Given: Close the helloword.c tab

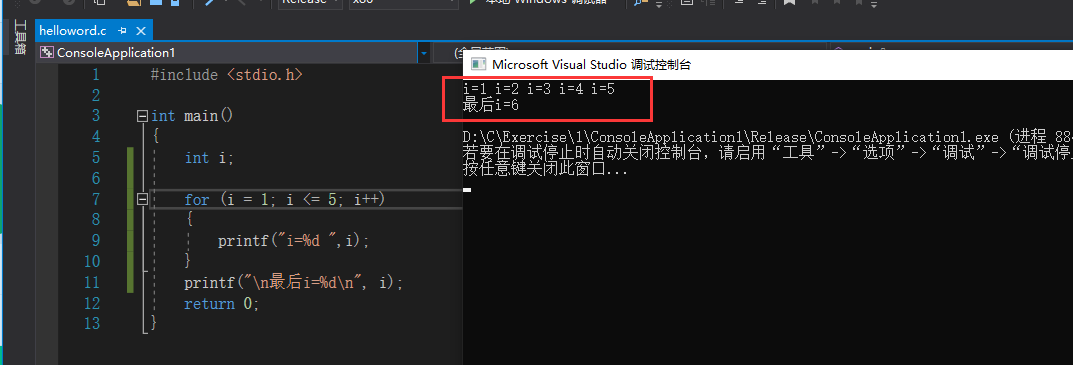Looking at the screenshot, I should [140, 31].
